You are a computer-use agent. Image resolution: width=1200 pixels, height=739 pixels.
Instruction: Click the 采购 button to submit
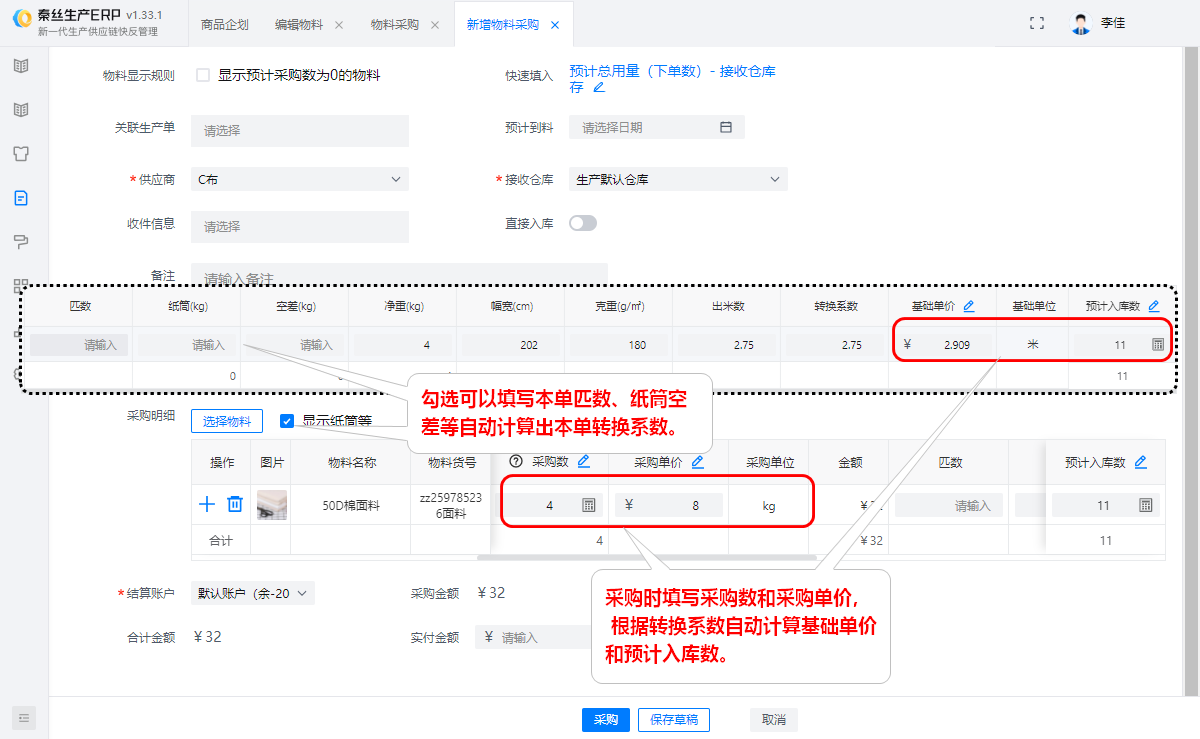(x=605, y=719)
